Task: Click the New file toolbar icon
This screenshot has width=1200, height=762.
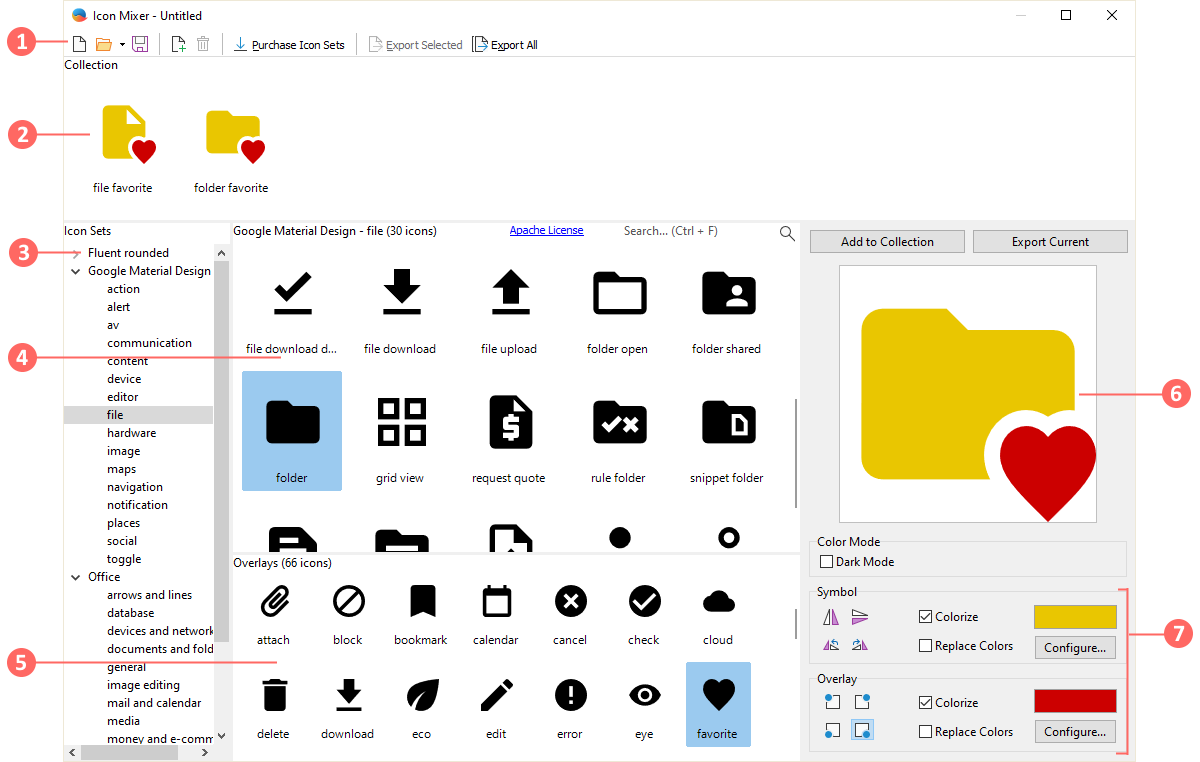Action: coord(79,44)
